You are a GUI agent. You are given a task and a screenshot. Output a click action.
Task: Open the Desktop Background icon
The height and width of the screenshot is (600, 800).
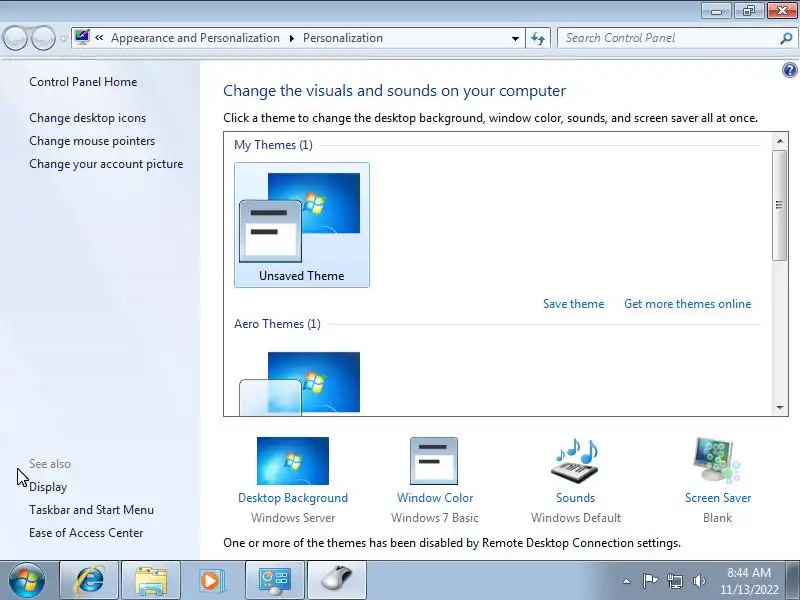click(x=293, y=461)
